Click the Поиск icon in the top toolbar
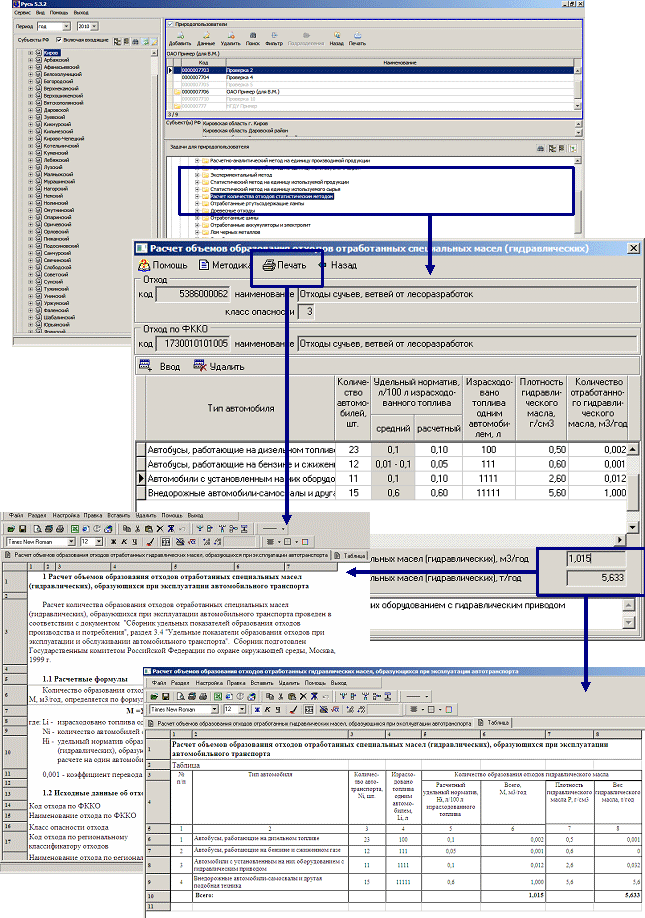Viewport: 645px width, 918px height. tap(255, 39)
